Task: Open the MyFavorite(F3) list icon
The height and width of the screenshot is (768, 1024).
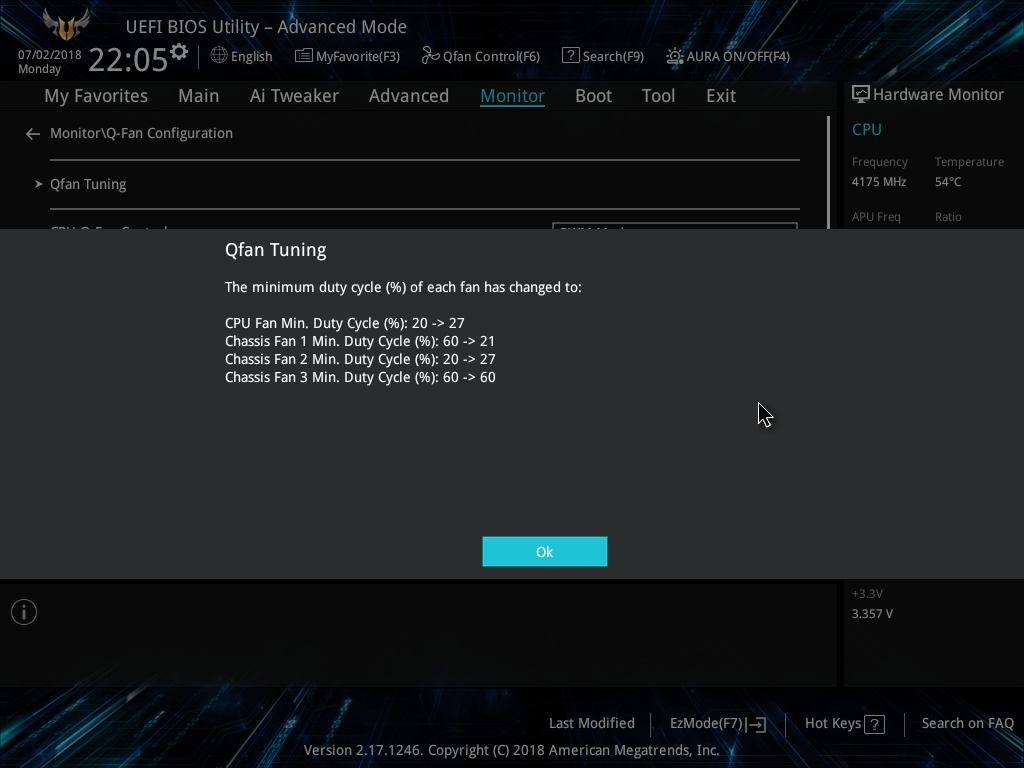Action: [x=304, y=56]
